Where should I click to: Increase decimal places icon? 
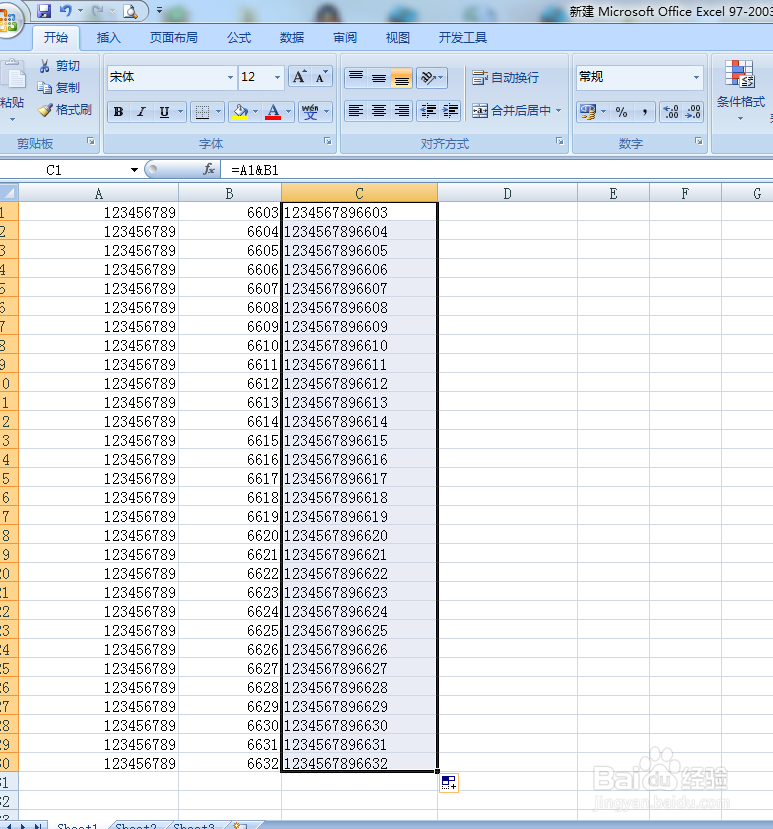671,112
